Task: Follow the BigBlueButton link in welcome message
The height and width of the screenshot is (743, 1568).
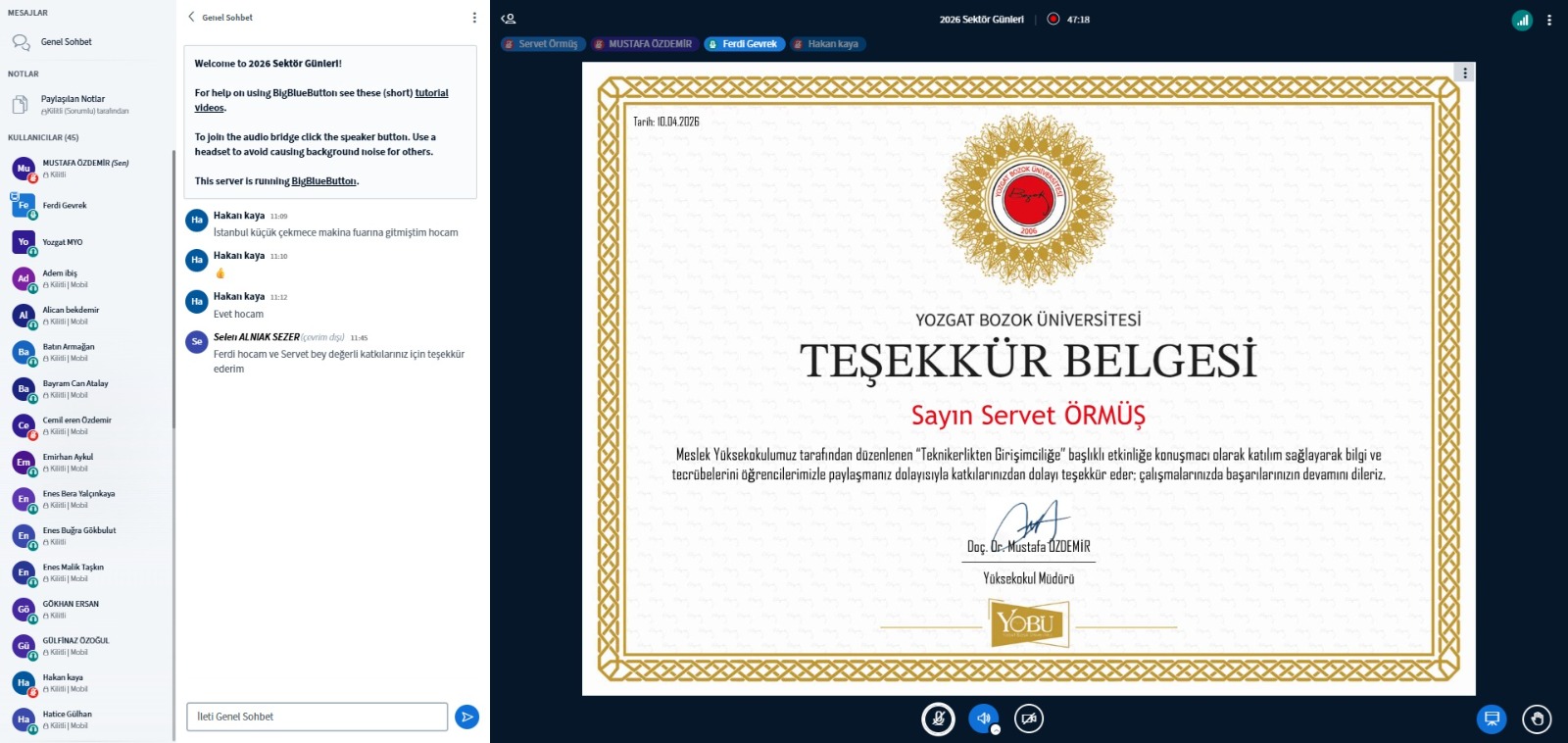Action: click(324, 181)
